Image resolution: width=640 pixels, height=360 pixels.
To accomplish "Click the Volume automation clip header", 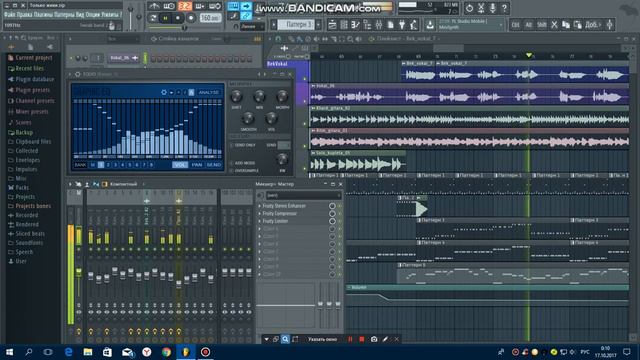I will [x=487, y=287].
